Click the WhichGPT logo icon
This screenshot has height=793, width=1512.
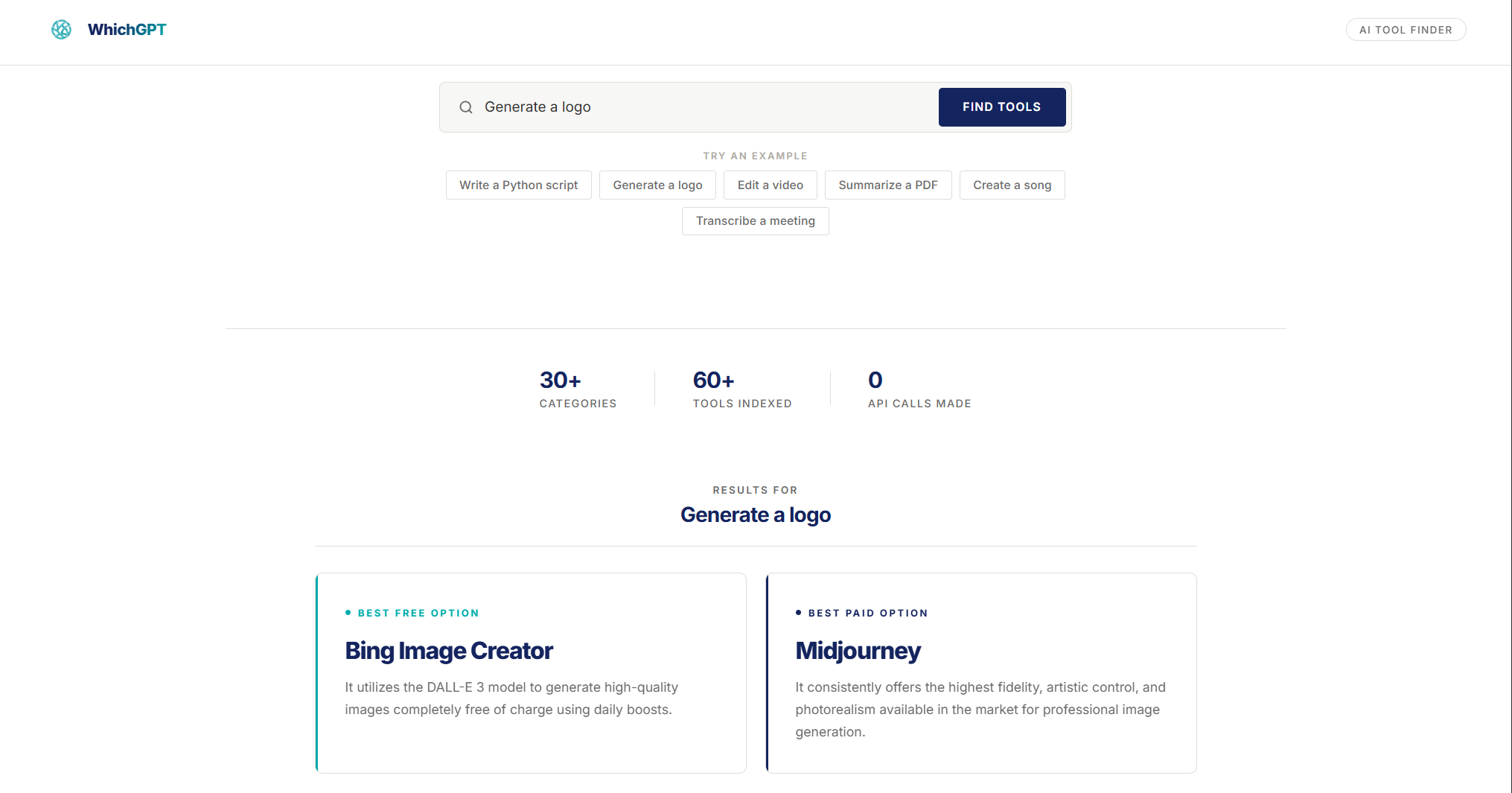(x=61, y=30)
